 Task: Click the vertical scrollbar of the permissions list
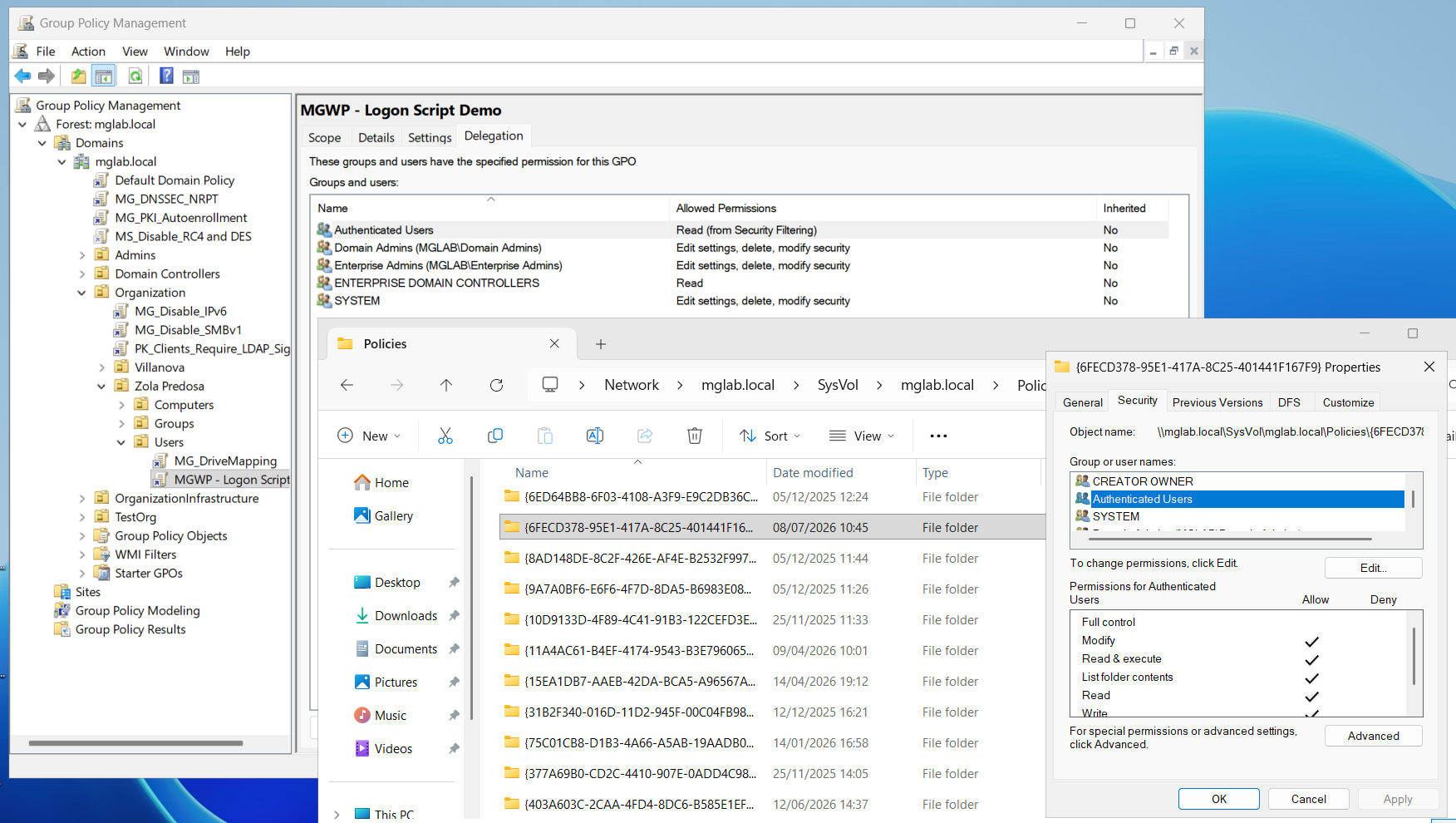point(1414,657)
